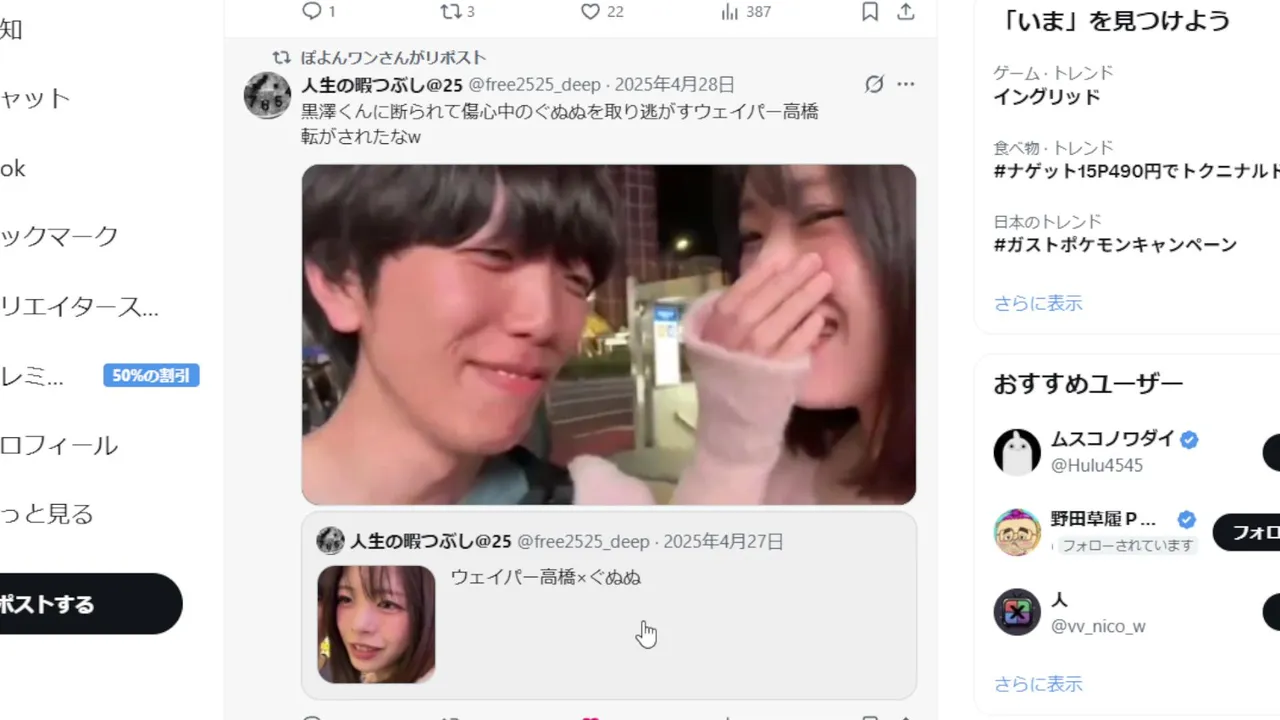
Task: Bookmark the top post
Action: click(x=870, y=11)
